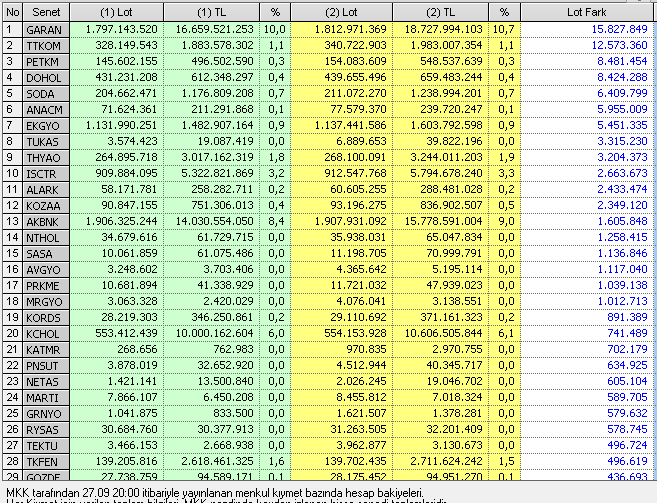
Task: Click TTKOM lot difference 12.573.360
Action: 619,45
